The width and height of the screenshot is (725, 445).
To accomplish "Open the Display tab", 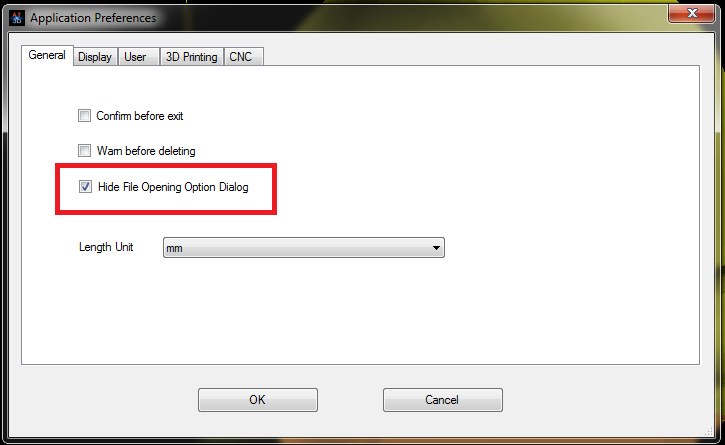I will [x=95, y=57].
